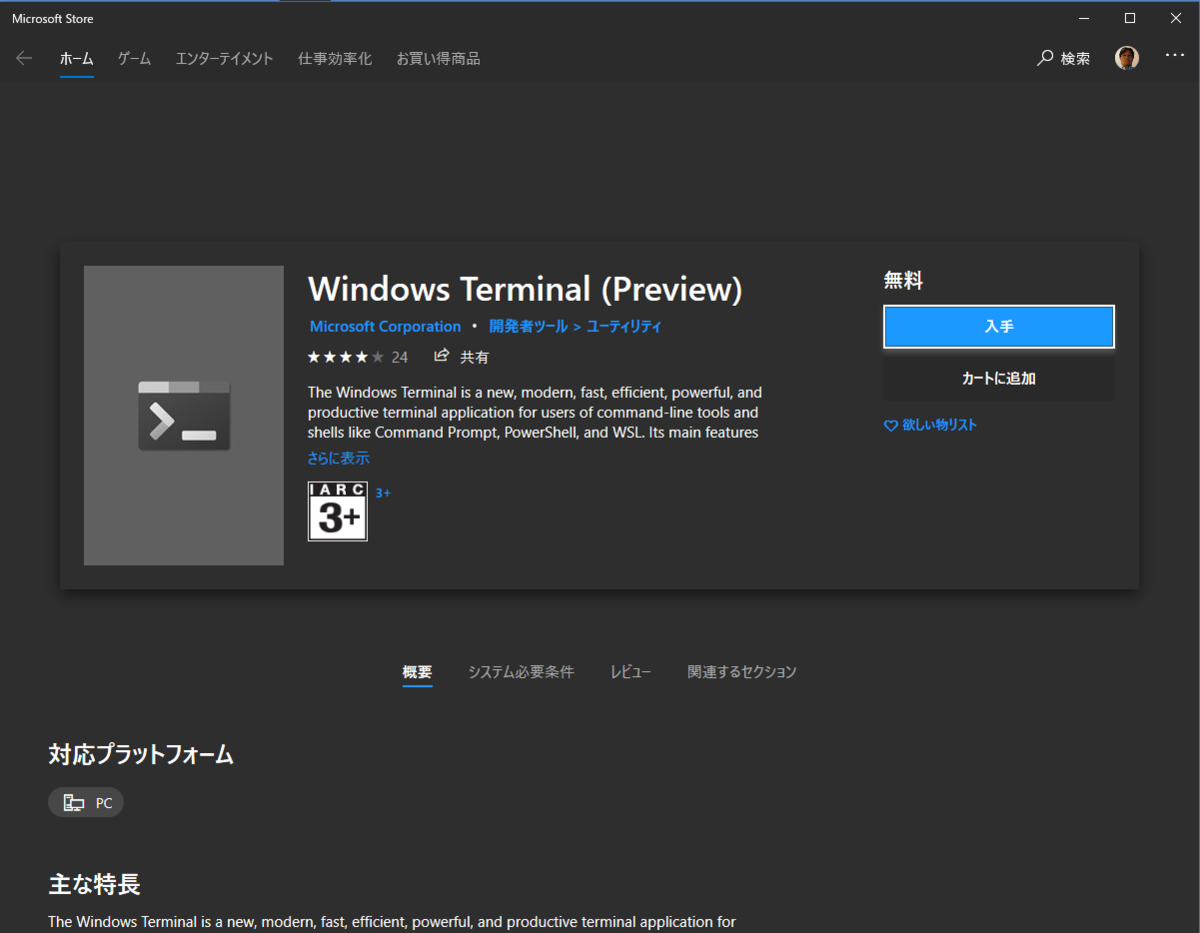Go back with the arrow icon
The width and height of the screenshot is (1200, 933).
[24, 58]
